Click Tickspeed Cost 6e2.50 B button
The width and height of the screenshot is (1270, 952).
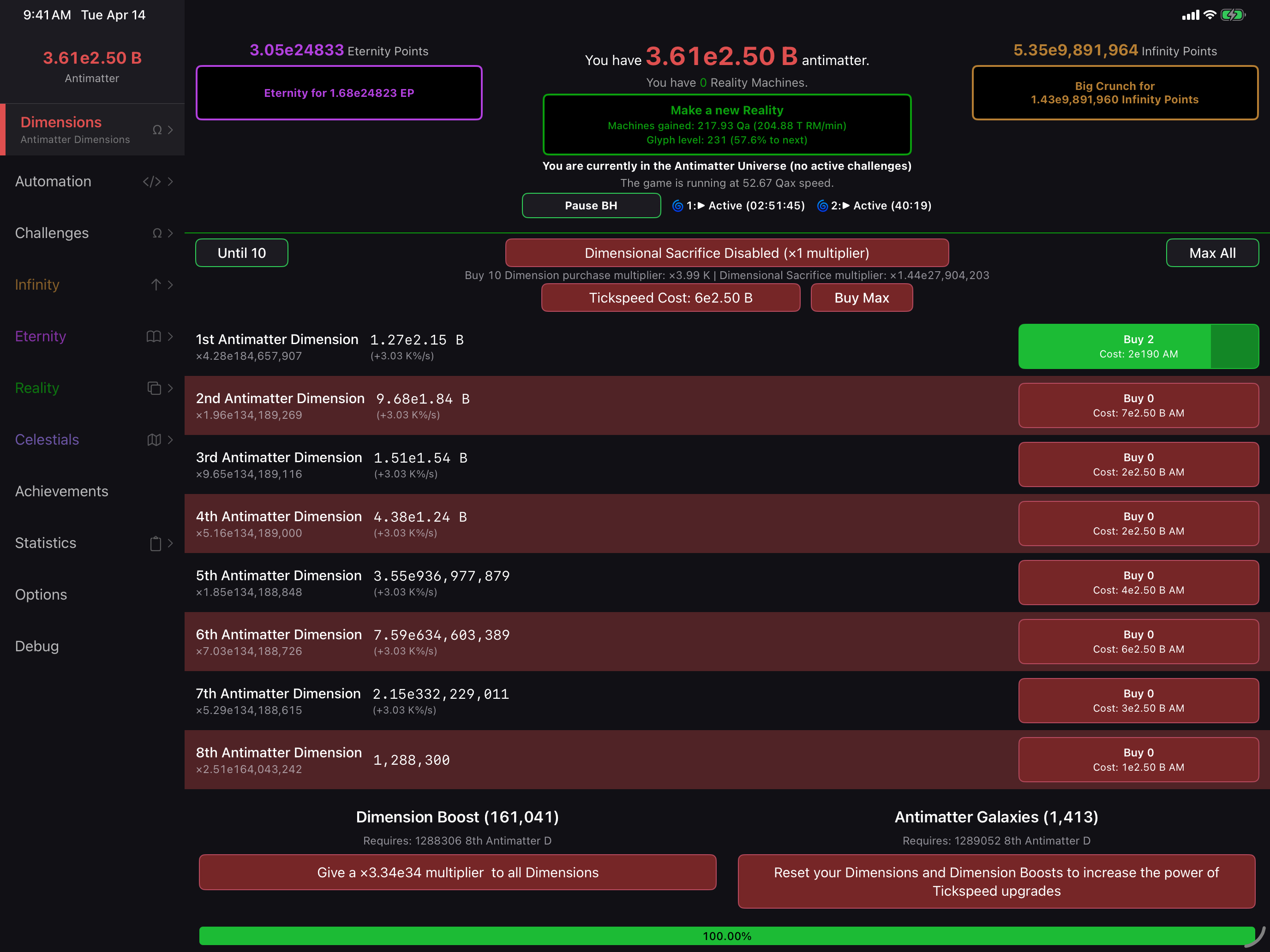[x=671, y=298]
